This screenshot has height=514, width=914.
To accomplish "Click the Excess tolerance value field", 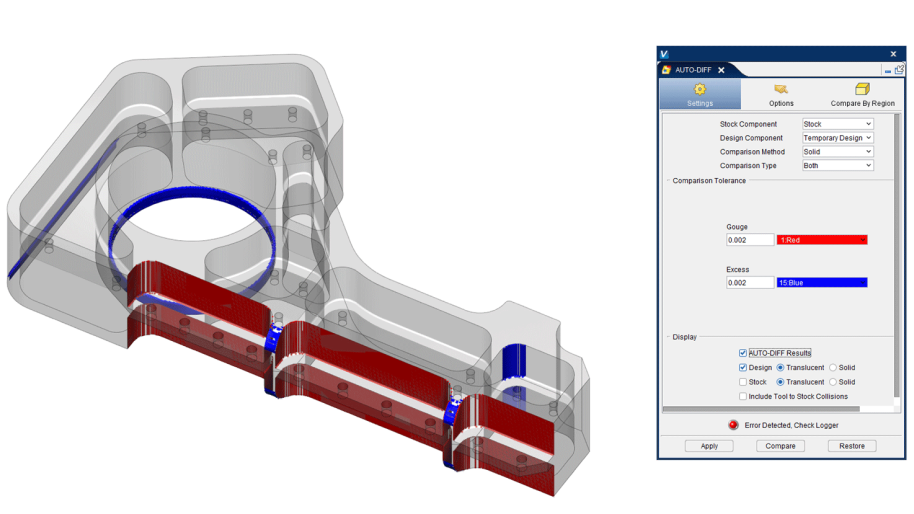I will [x=750, y=283].
